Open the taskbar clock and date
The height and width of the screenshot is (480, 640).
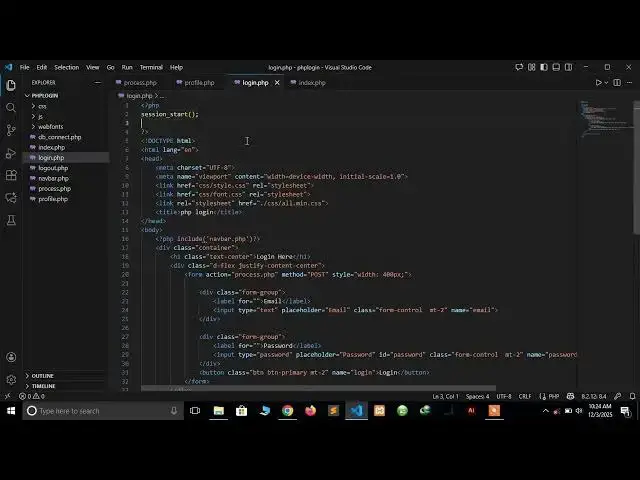(600, 411)
